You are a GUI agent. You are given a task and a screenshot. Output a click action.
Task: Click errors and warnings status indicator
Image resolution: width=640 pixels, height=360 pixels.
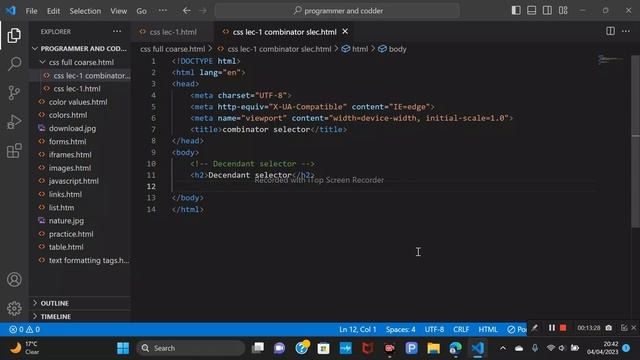(x=24, y=329)
